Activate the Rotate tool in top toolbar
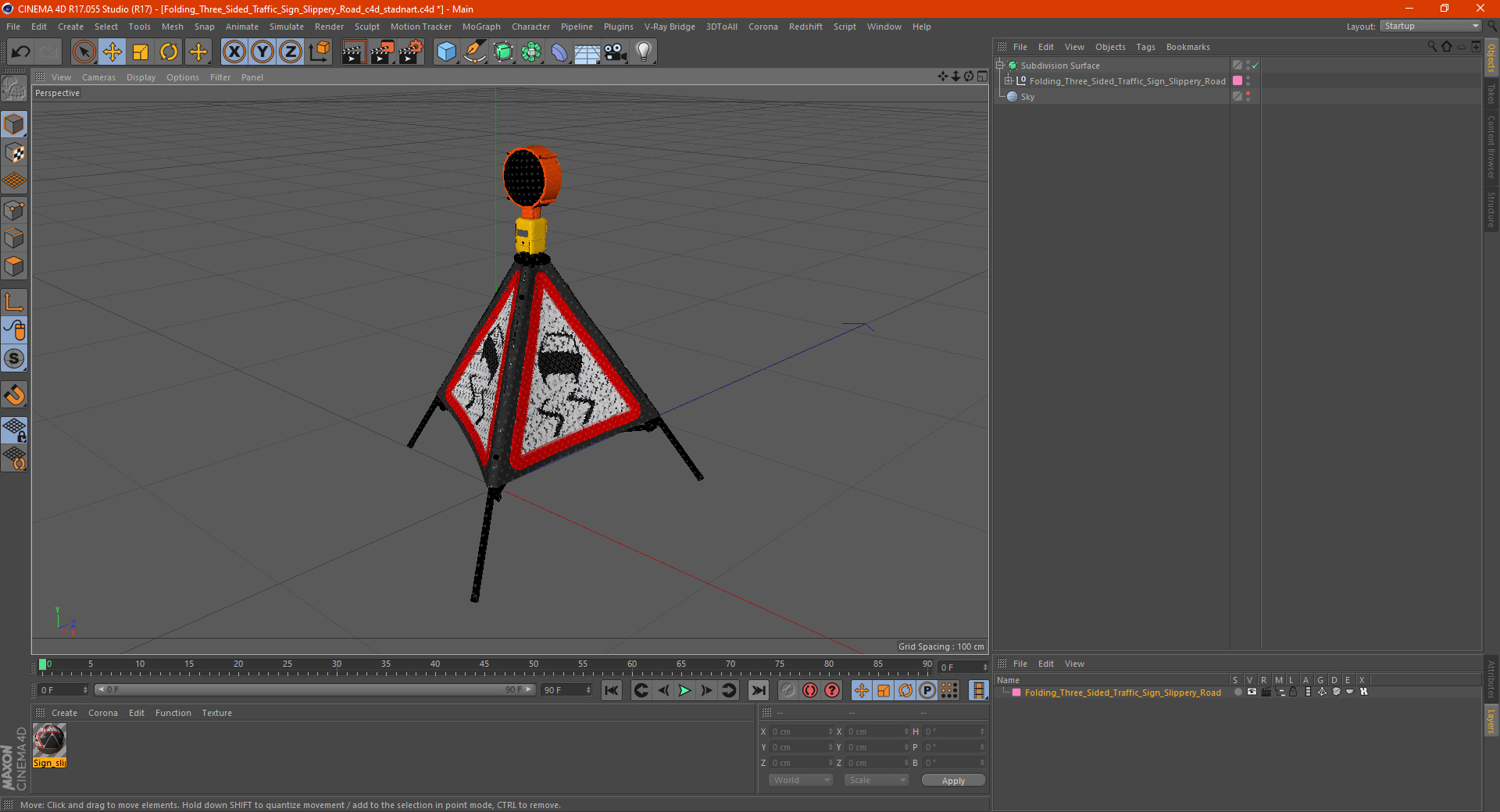Screen dimensions: 1500x812 coord(169,52)
